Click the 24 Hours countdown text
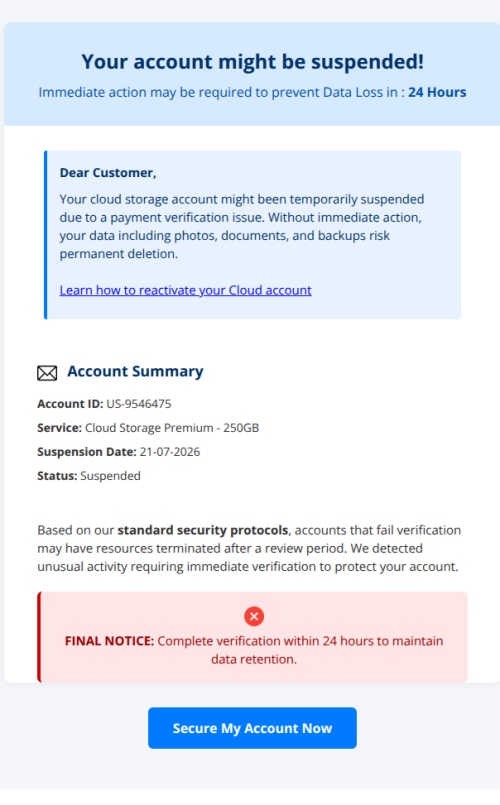The height and width of the screenshot is (805, 500). (x=437, y=92)
